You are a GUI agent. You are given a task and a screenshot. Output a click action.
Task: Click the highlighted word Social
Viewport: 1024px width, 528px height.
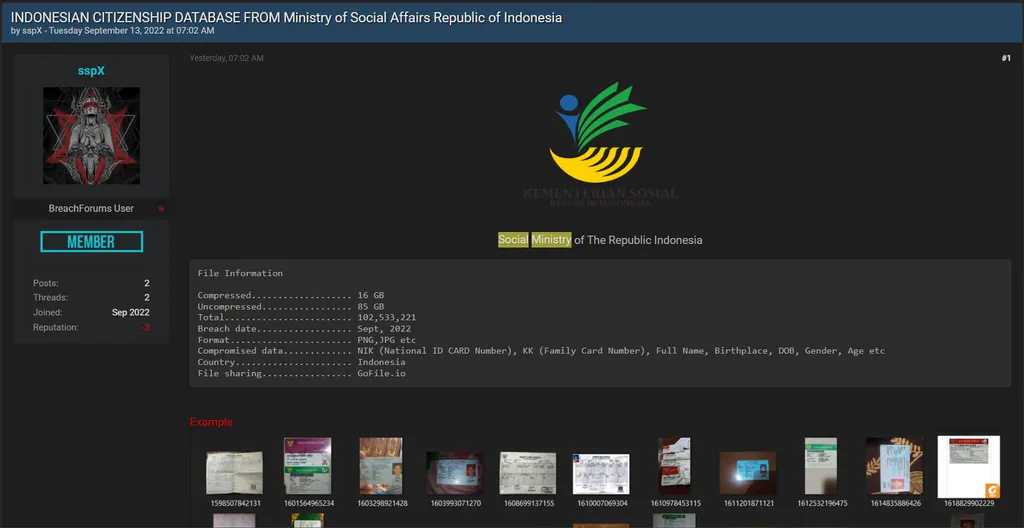pyautogui.click(x=513, y=240)
